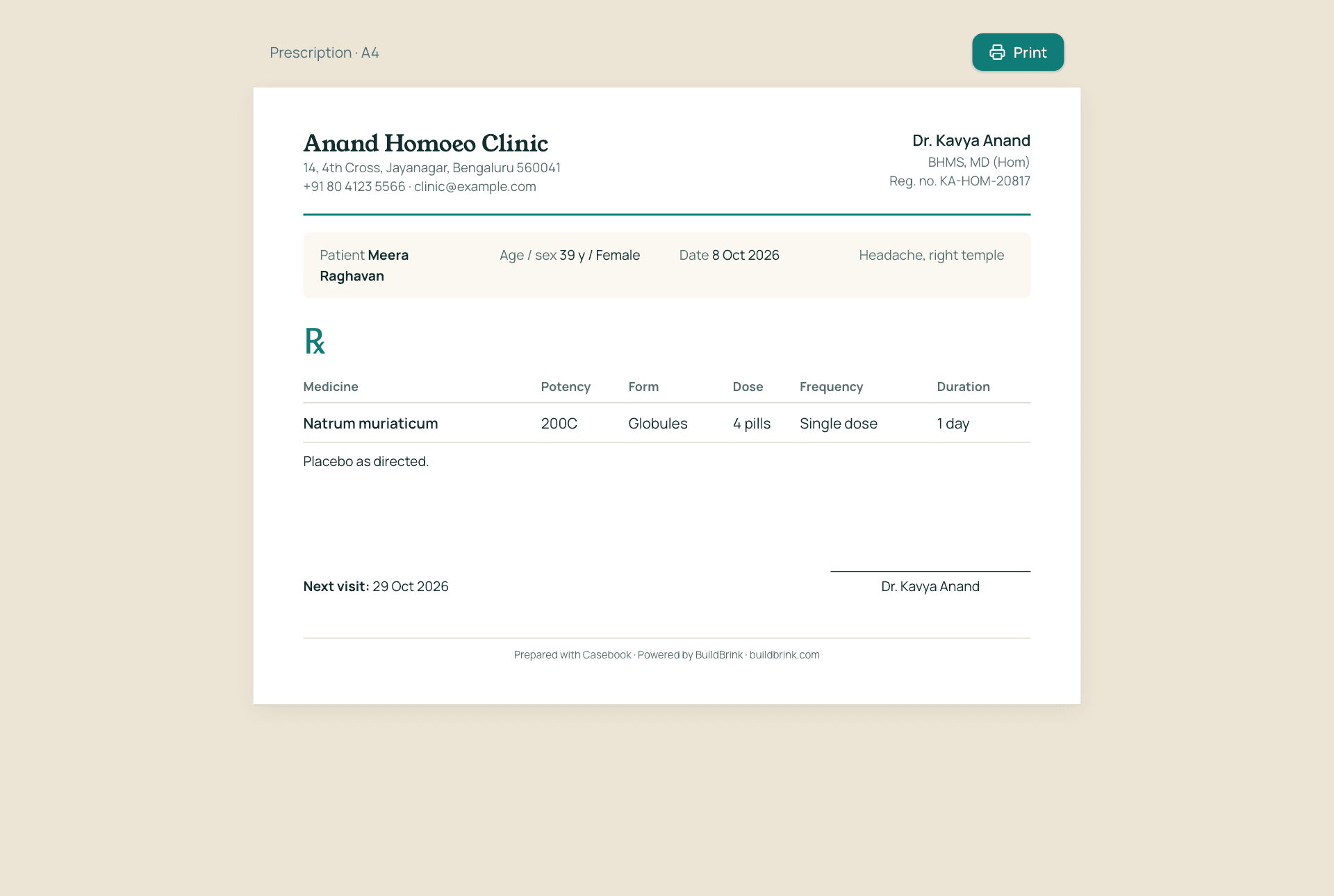Click the 'Medicine' column header
This screenshot has height=896, width=1334.
click(331, 387)
